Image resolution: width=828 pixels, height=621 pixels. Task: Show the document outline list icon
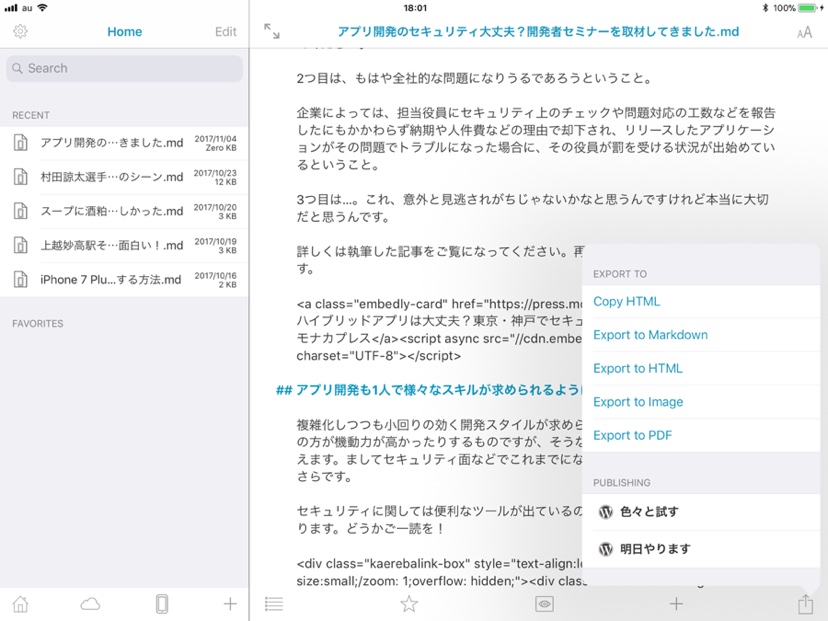(274, 604)
